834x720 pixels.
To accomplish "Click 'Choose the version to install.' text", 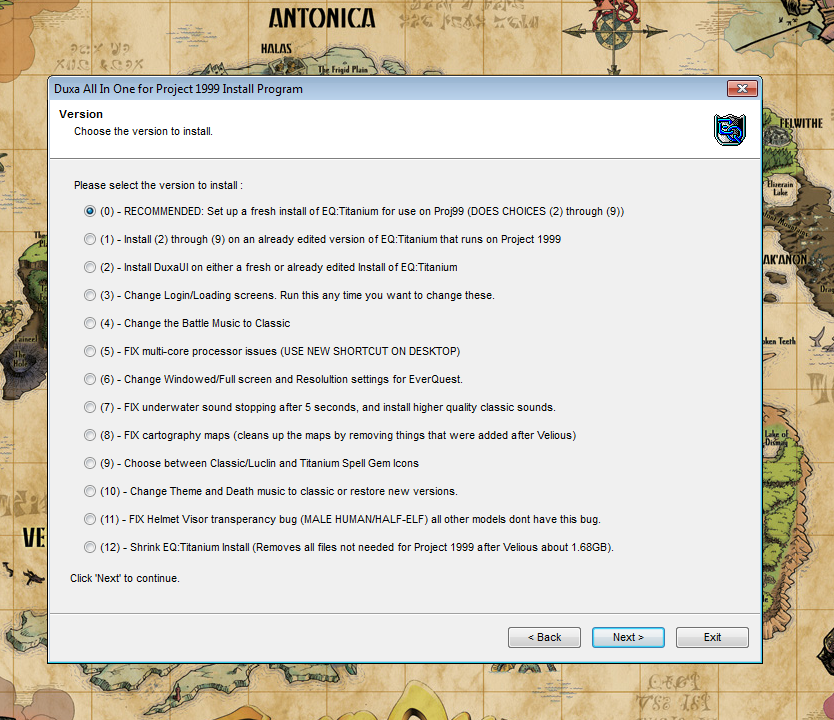I will coord(143,131).
